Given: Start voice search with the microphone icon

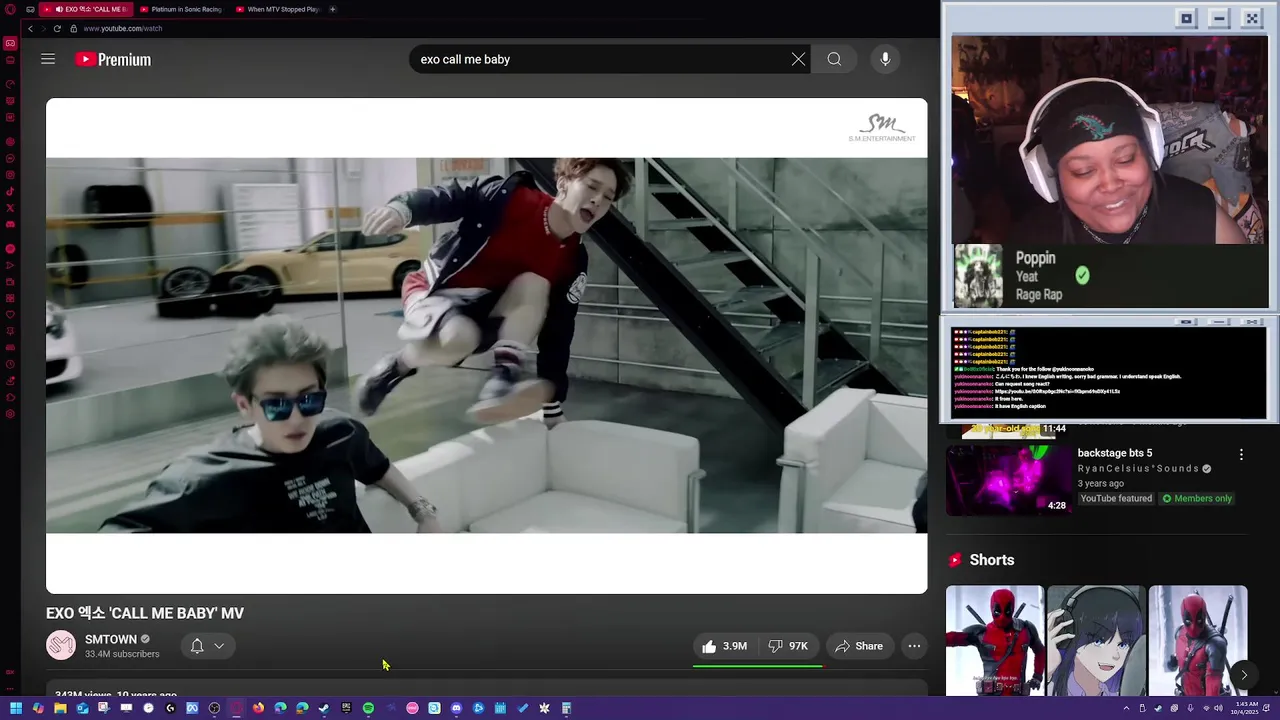Looking at the screenshot, I should point(885,59).
